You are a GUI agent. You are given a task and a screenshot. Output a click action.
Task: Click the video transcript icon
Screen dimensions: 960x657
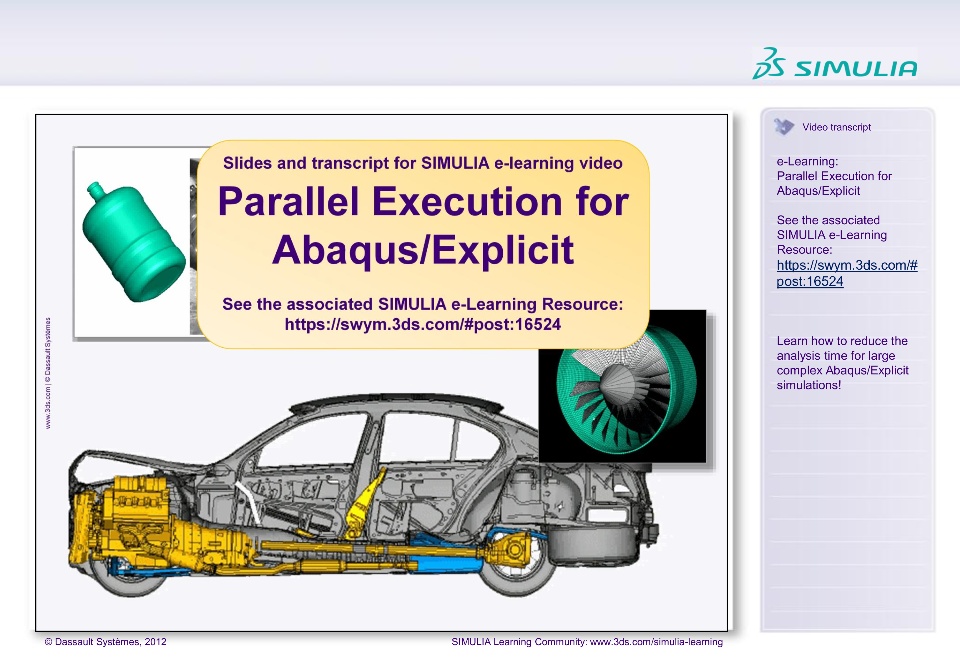(x=784, y=127)
